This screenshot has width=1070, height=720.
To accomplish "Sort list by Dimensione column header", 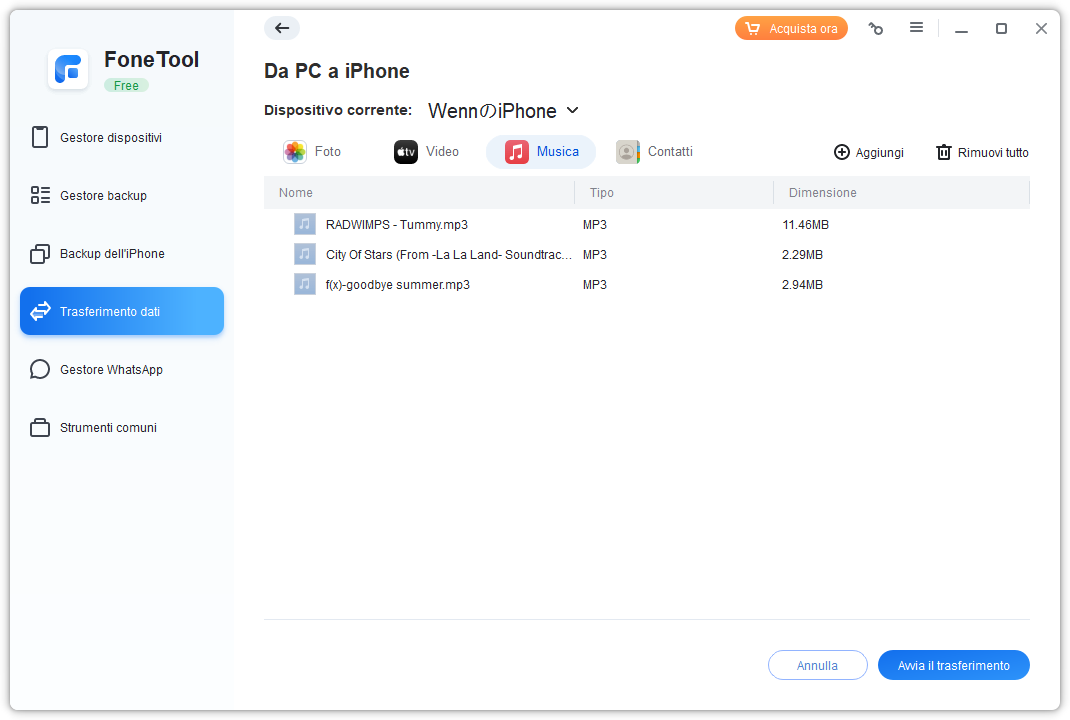I will (822, 192).
